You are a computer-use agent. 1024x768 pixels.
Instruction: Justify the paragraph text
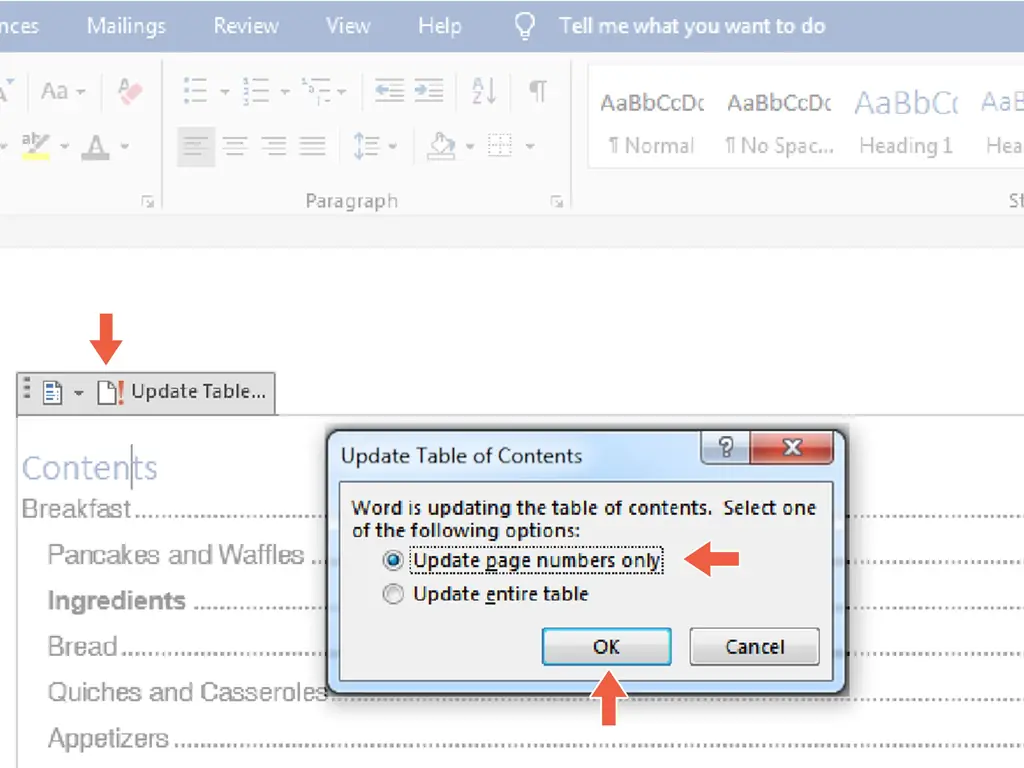(x=313, y=147)
